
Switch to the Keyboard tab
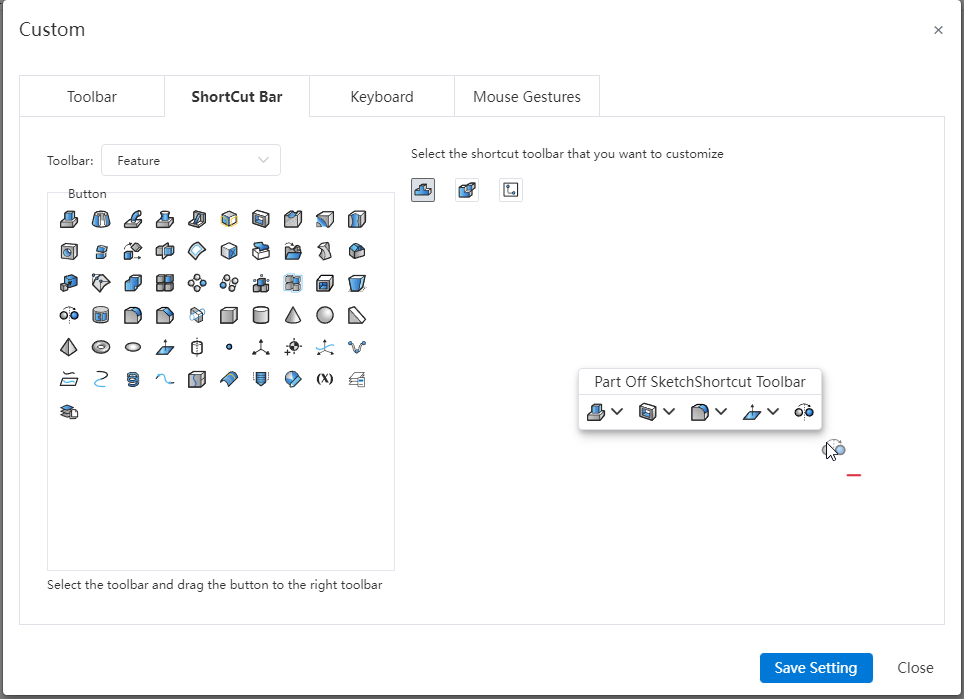tap(382, 97)
